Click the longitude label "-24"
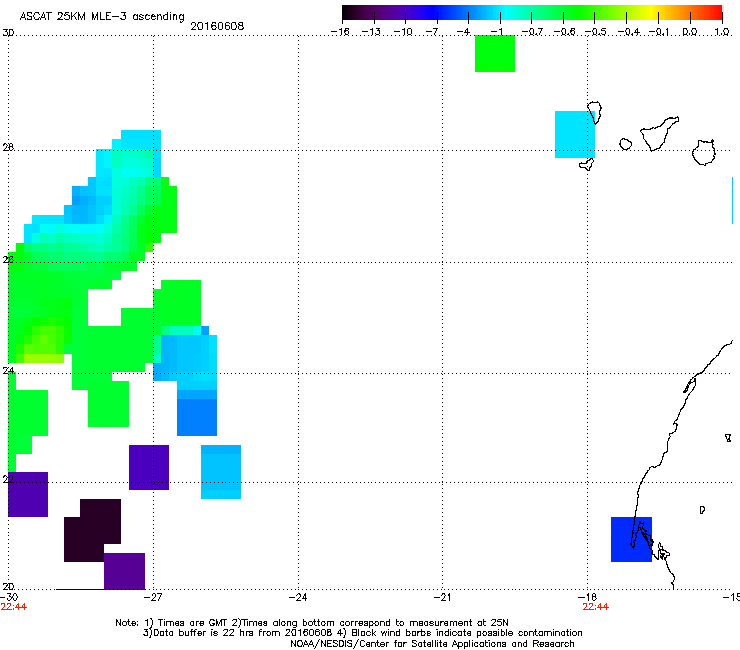 tap(298, 597)
